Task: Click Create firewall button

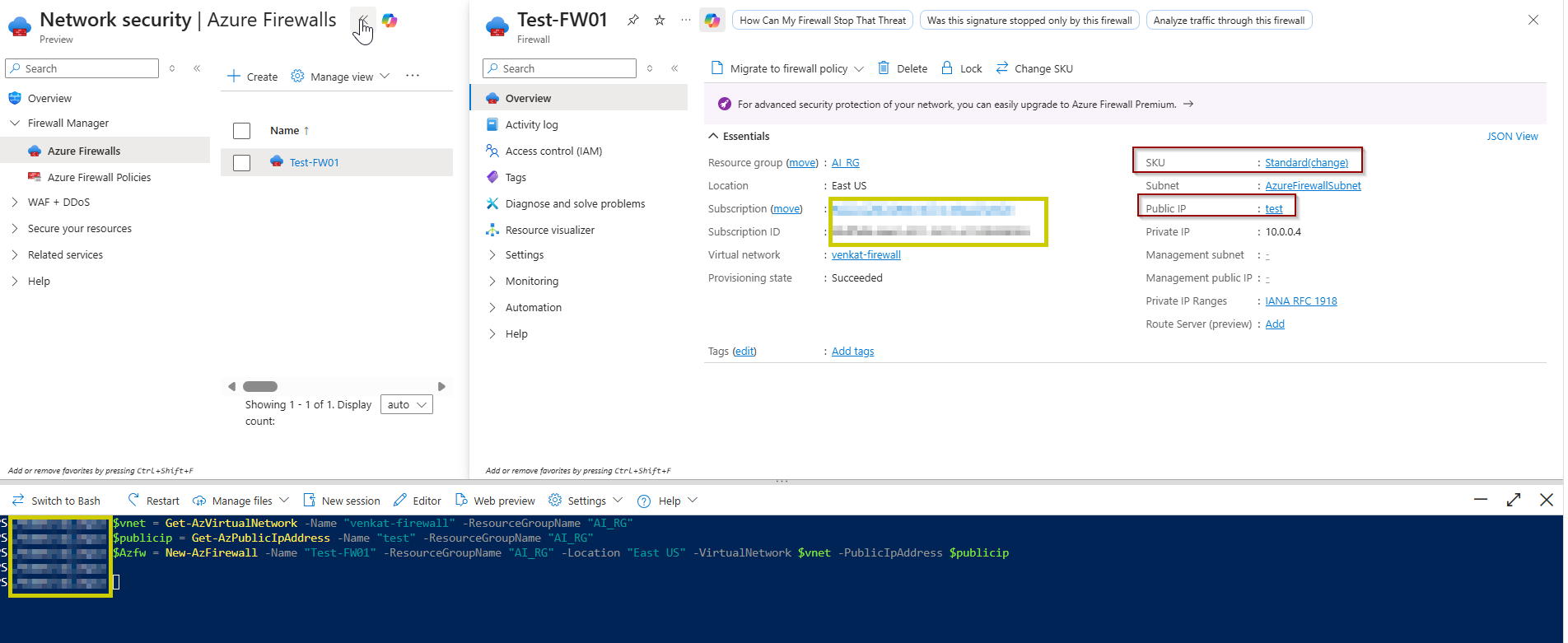Action: [253, 77]
